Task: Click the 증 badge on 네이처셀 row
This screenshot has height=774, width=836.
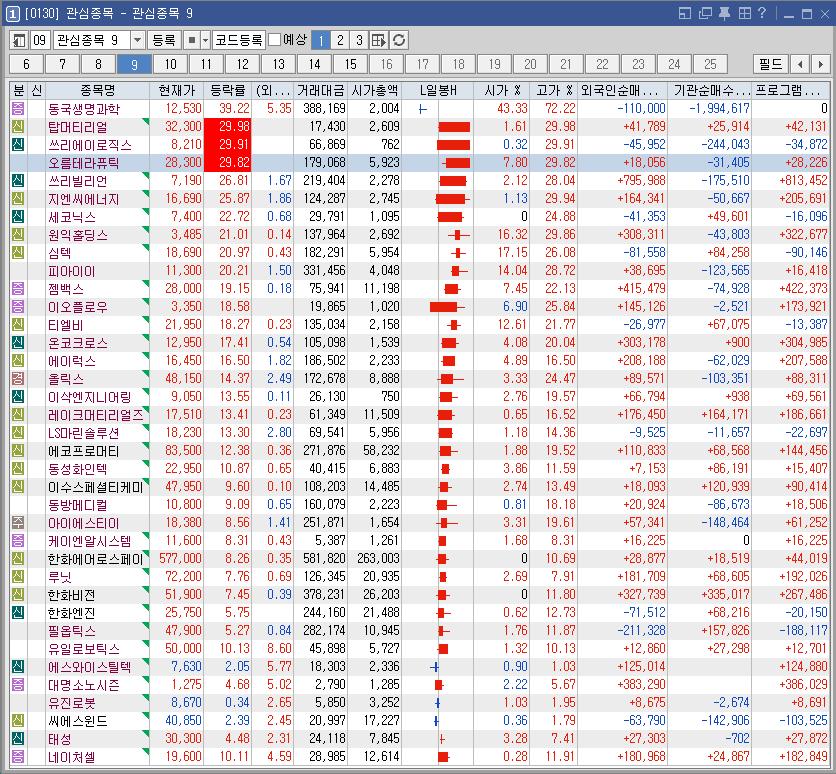Action: 18,756
